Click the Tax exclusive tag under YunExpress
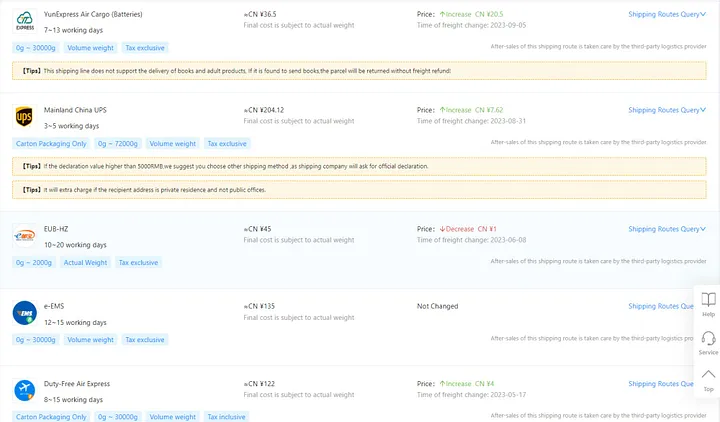Screen dimensions: 720x422 [x=145, y=48]
